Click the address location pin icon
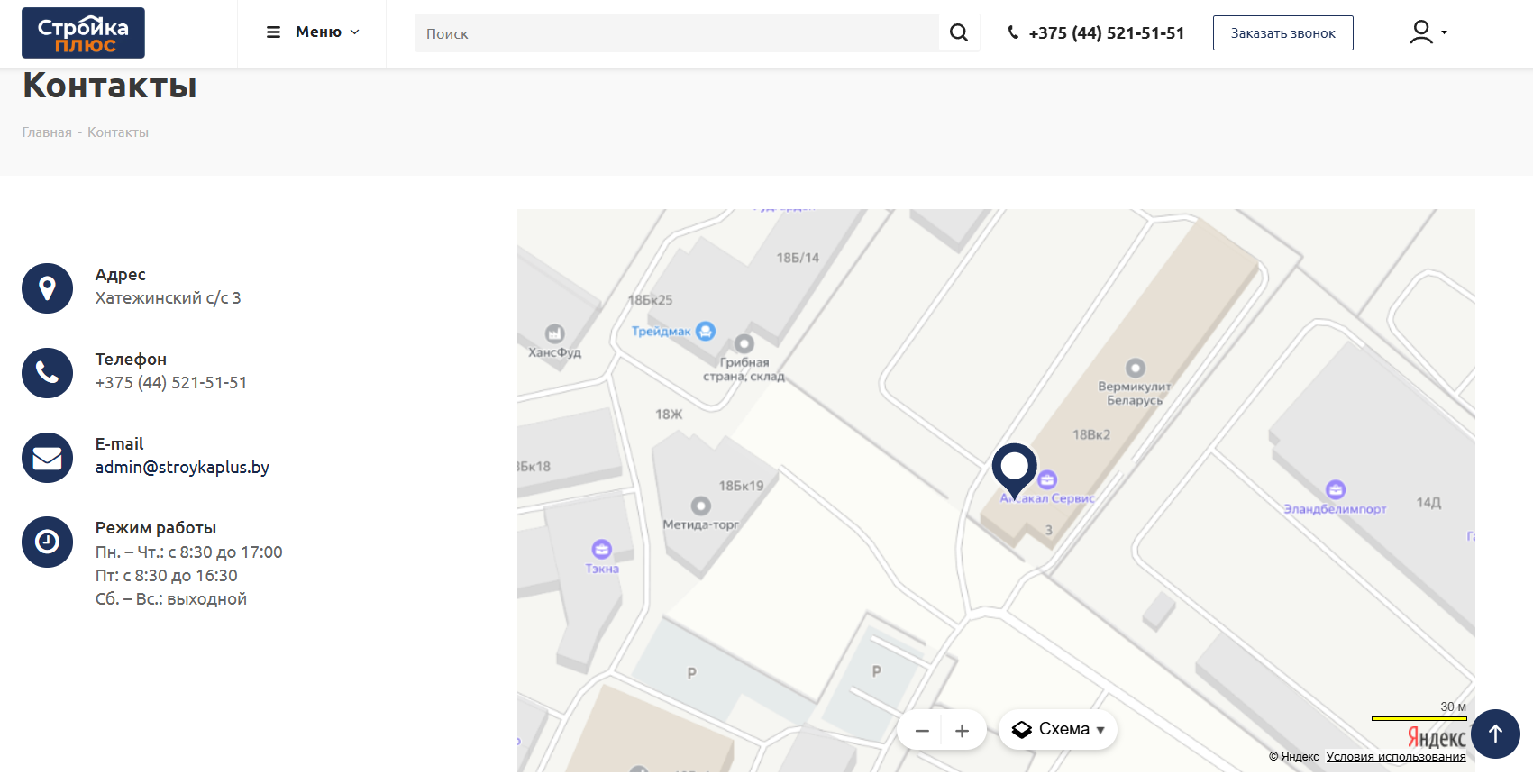Screen dimensions: 1533x784 (x=47, y=288)
